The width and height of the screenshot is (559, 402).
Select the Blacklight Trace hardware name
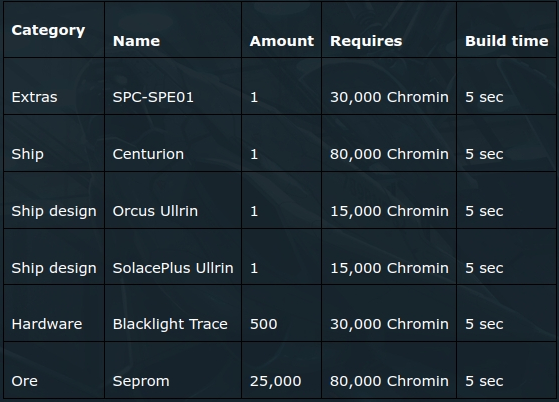point(170,324)
